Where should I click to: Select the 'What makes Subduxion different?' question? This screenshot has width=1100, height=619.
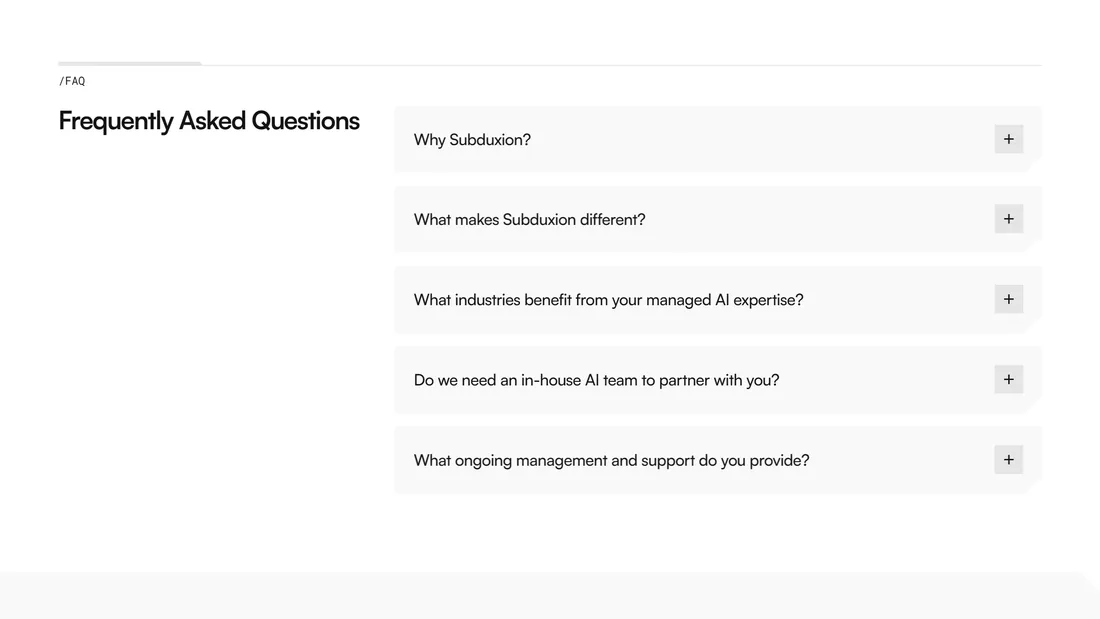(530, 219)
